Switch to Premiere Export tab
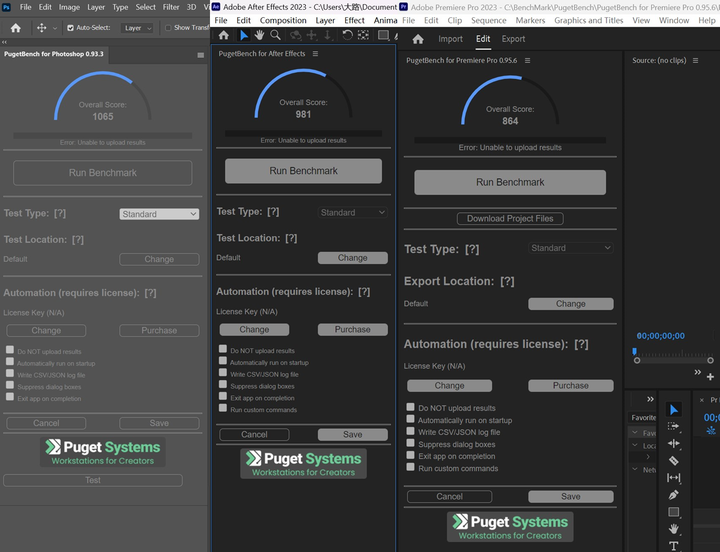 [513, 39]
